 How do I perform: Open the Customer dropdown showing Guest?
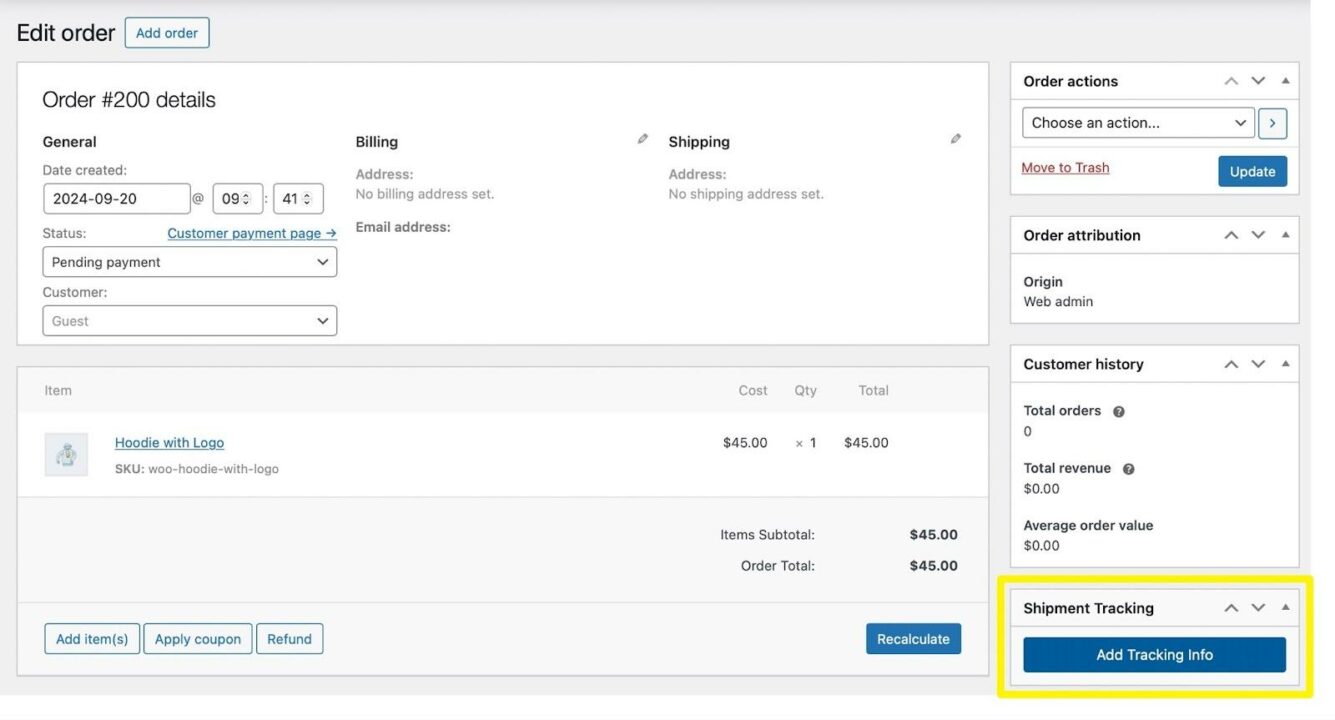tap(190, 320)
